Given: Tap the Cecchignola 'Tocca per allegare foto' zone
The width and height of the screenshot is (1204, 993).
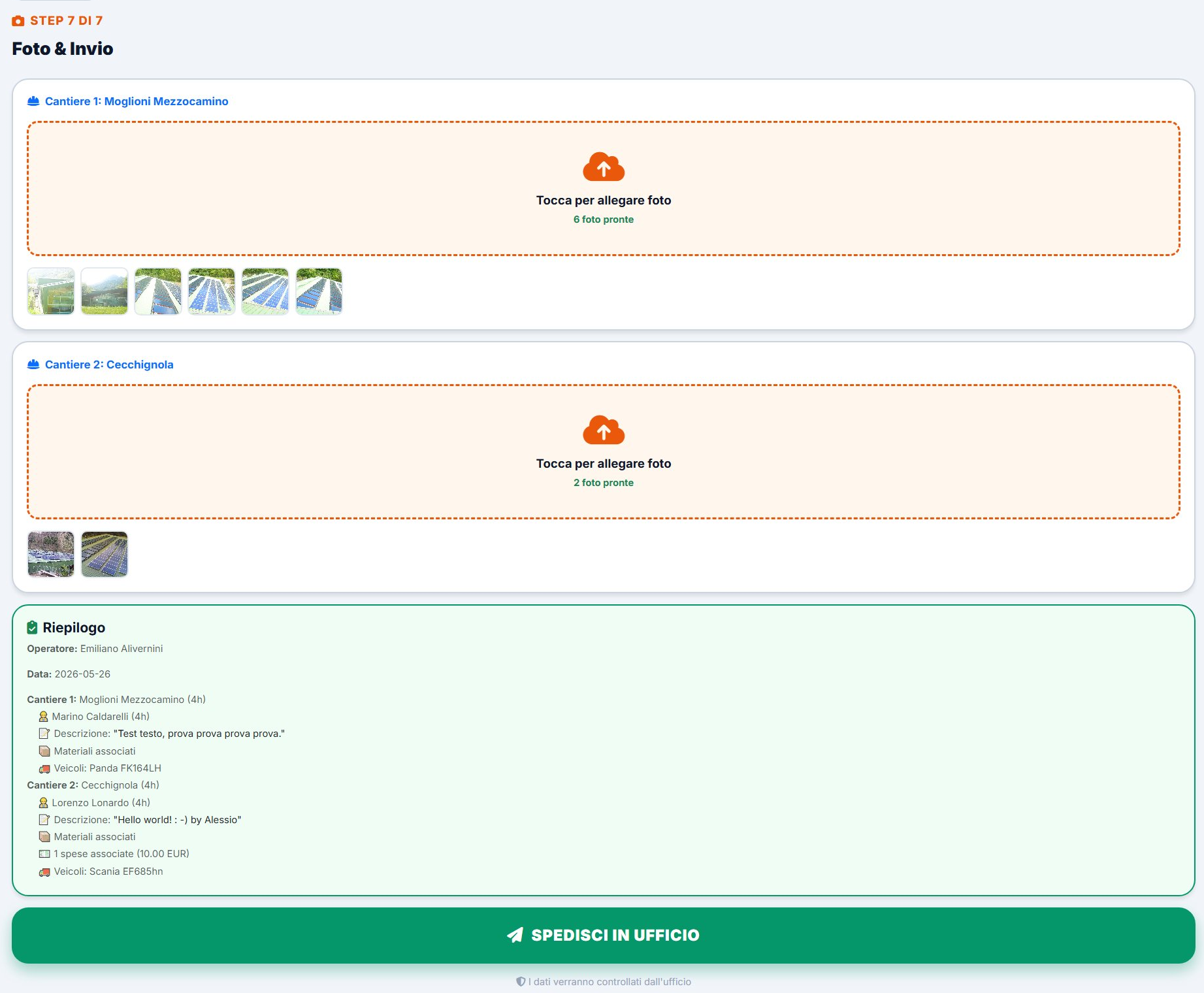Looking at the screenshot, I should 604,451.
